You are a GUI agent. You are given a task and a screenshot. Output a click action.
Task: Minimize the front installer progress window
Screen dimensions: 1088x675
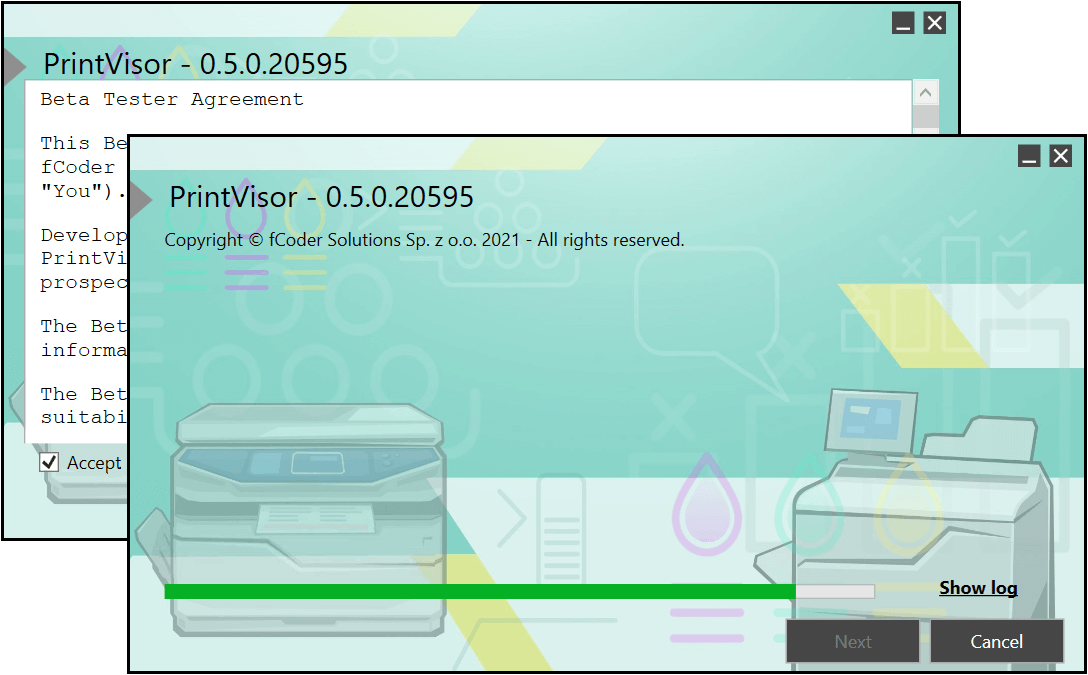click(x=1029, y=156)
